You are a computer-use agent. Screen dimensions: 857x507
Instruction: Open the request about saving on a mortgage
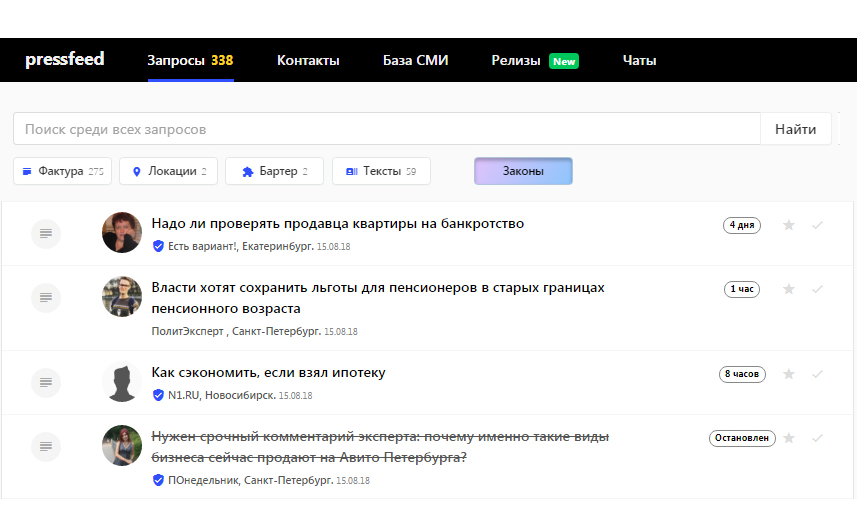[x=268, y=373]
